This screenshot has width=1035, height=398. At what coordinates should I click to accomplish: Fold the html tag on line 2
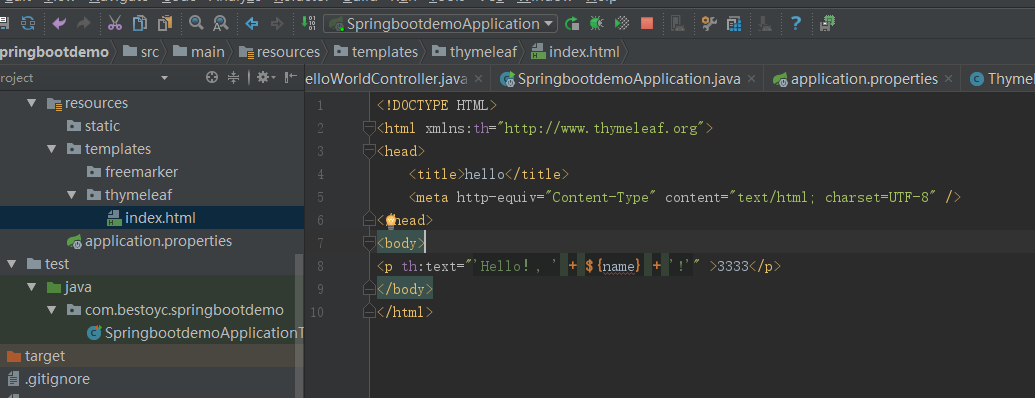point(370,127)
